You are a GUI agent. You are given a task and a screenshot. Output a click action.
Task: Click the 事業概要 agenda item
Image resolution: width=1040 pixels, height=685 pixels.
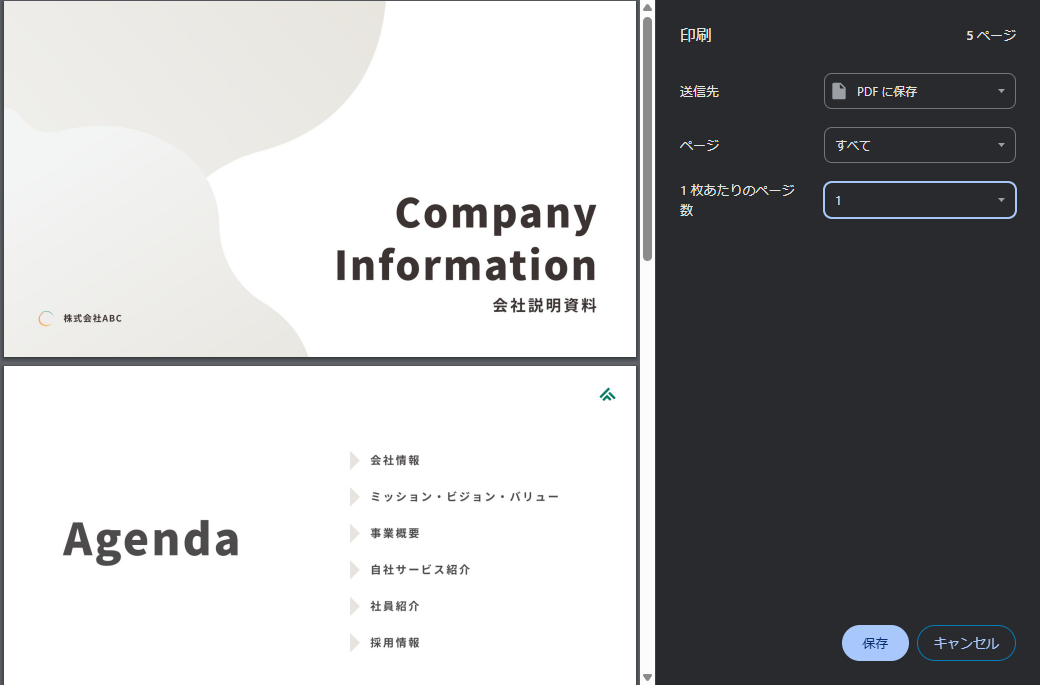(395, 533)
